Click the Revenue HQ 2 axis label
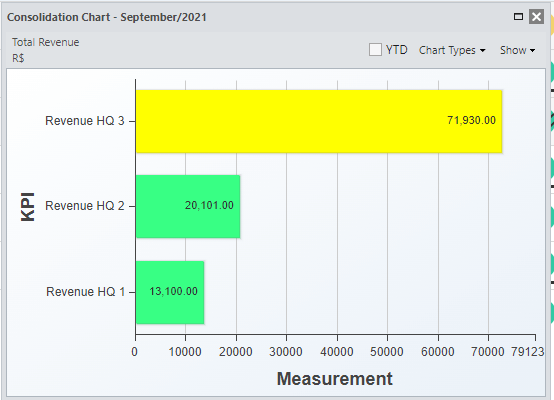Image resolution: width=554 pixels, height=400 pixels. (x=85, y=206)
